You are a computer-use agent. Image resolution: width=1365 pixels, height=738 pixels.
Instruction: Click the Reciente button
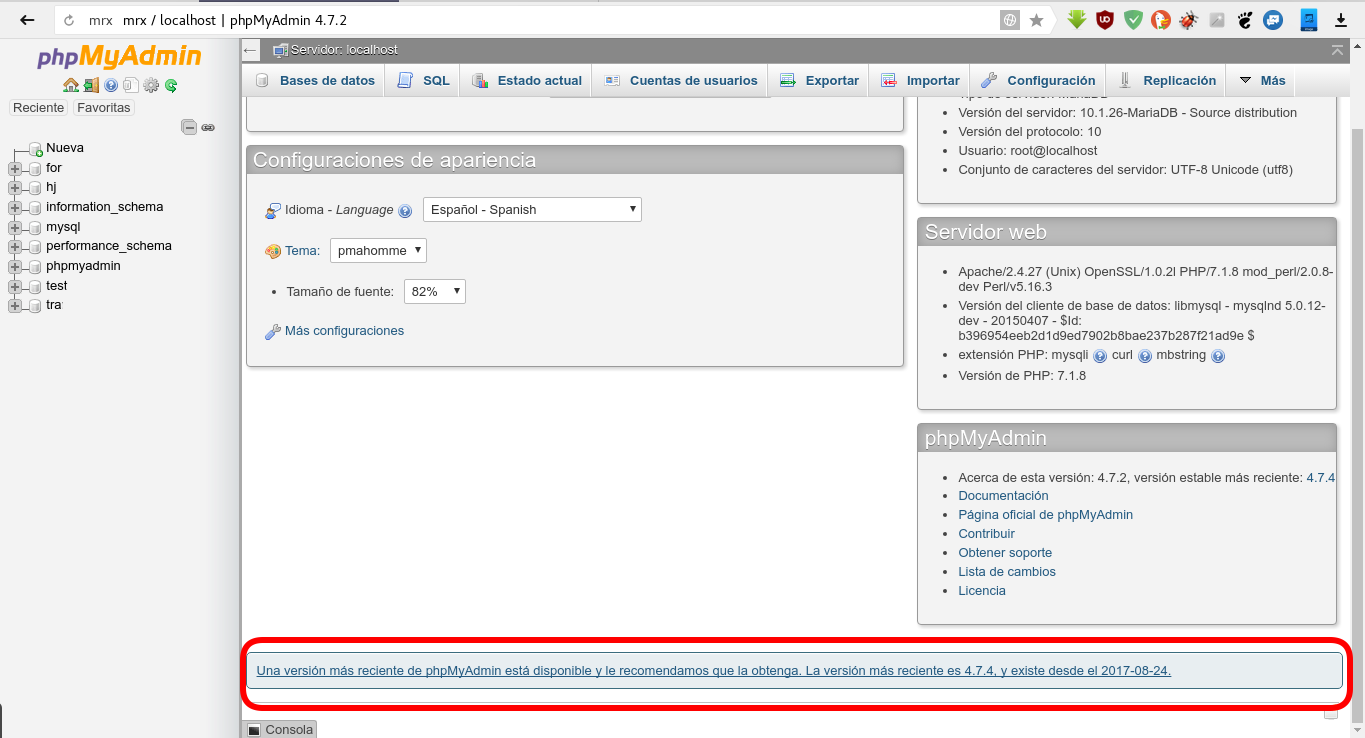(39, 108)
